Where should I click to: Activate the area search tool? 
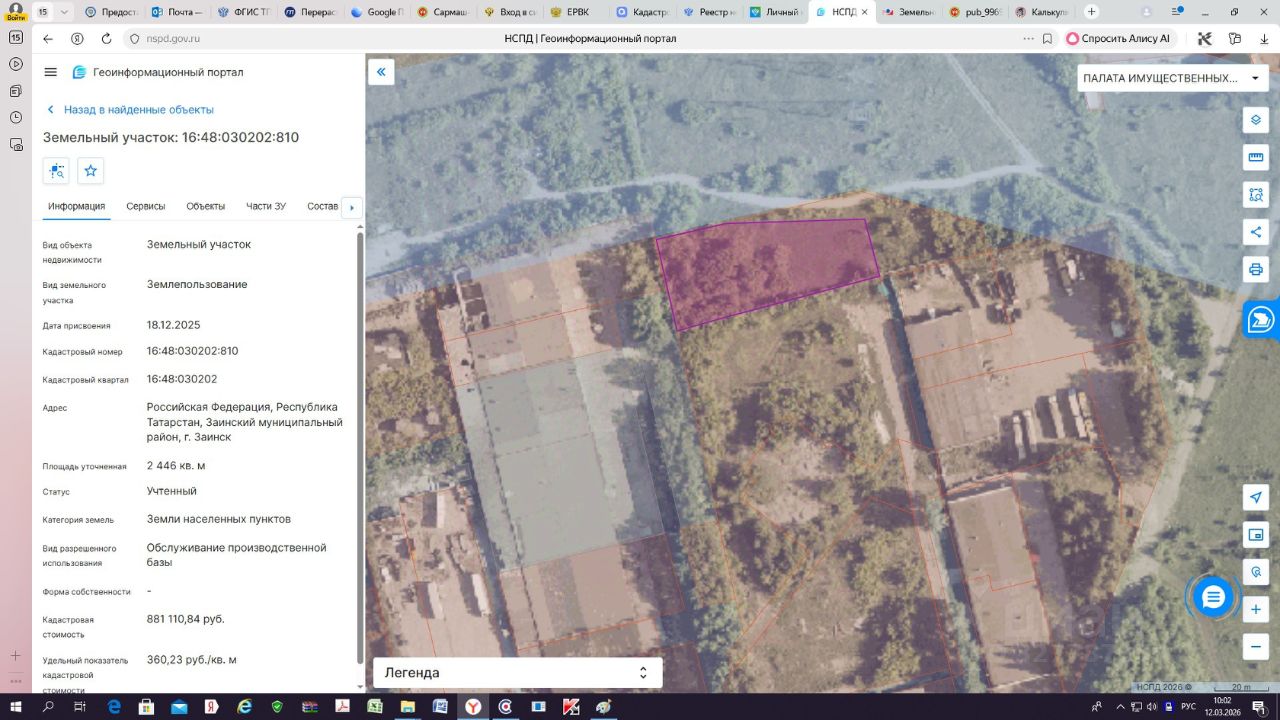click(1256, 194)
